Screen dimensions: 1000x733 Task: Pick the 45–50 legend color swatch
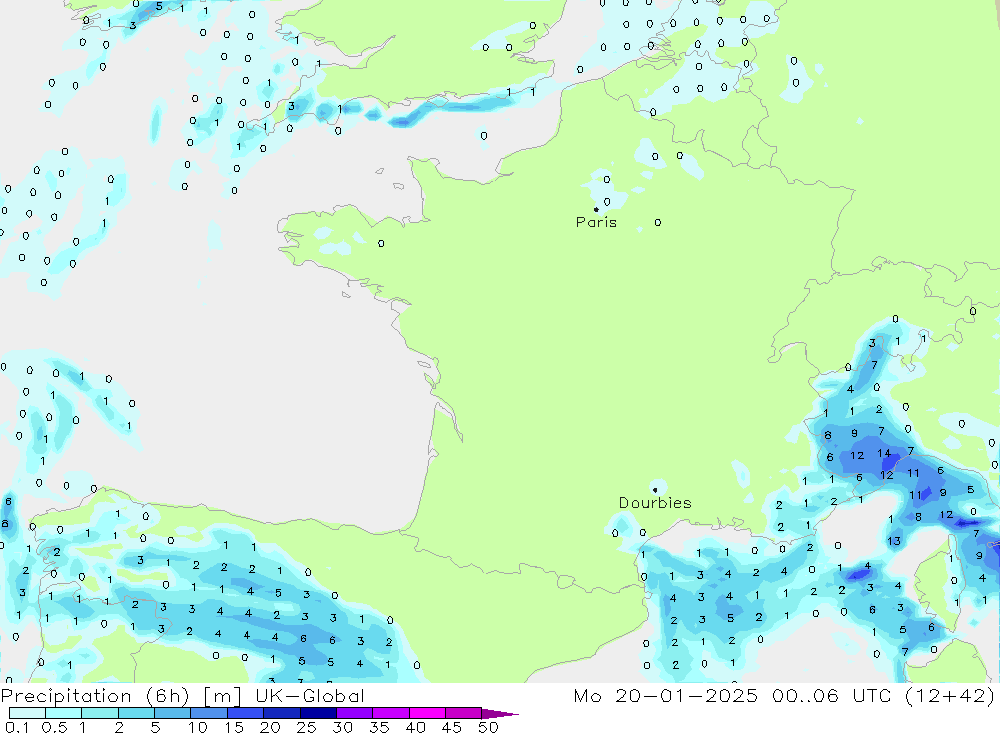pyautogui.click(x=464, y=713)
